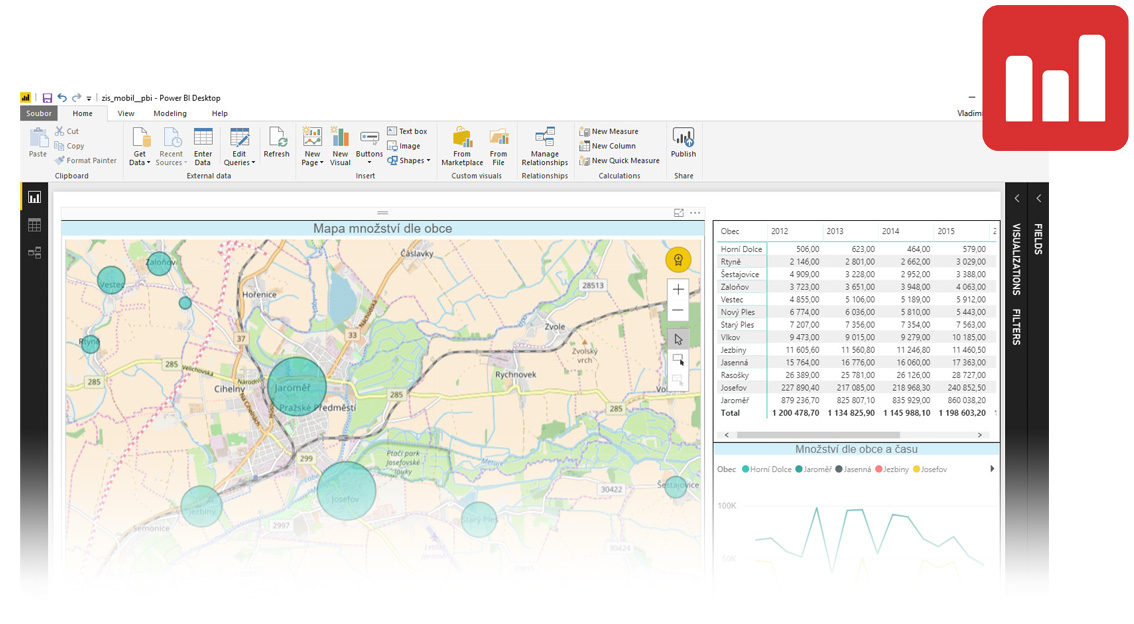
Task: Click table scrollbar right arrow
Action: [980, 435]
